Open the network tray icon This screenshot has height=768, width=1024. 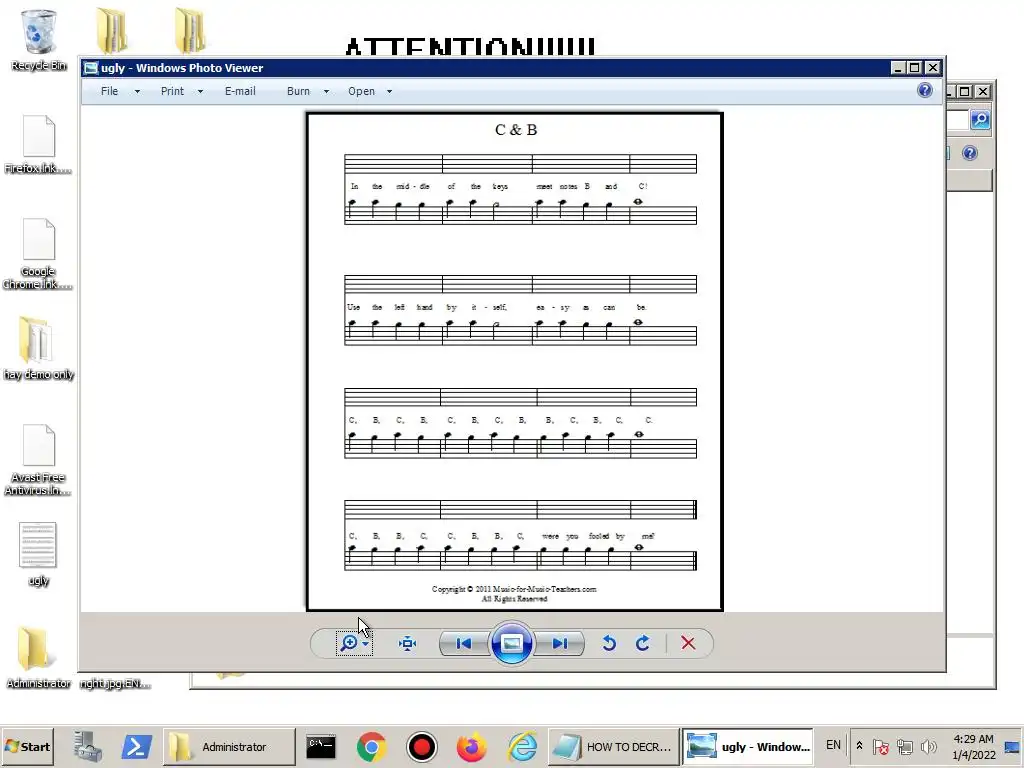tap(904, 746)
